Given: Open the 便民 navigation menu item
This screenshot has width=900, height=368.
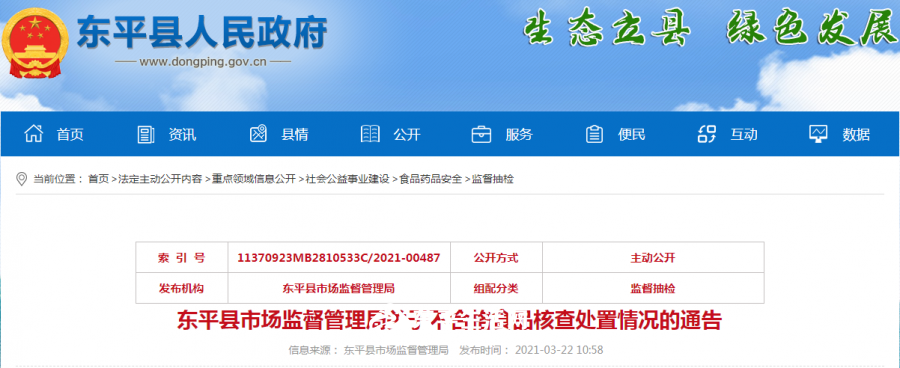Looking at the screenshot, I should [631, 134].
